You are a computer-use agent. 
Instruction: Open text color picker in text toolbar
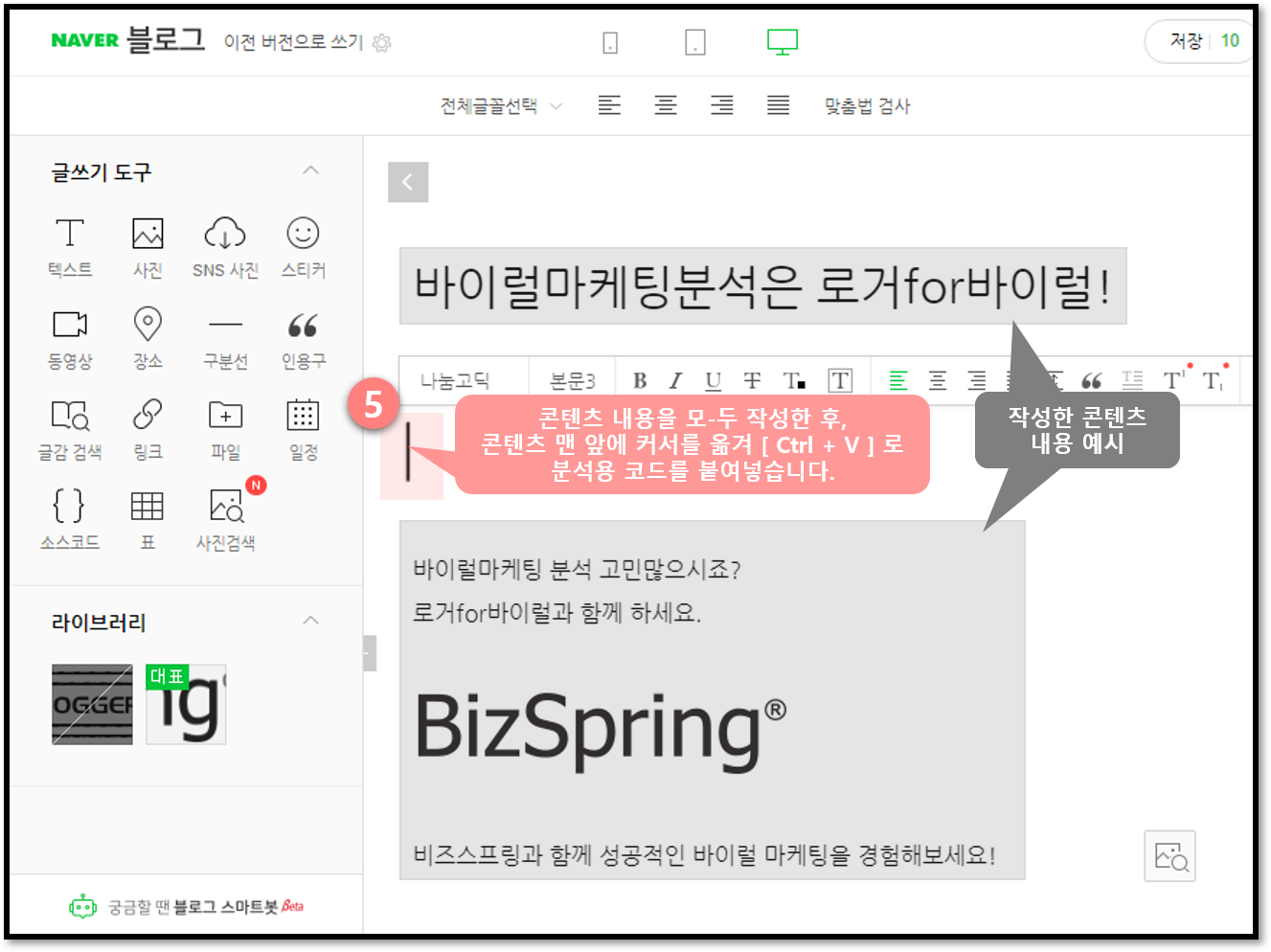793,381
